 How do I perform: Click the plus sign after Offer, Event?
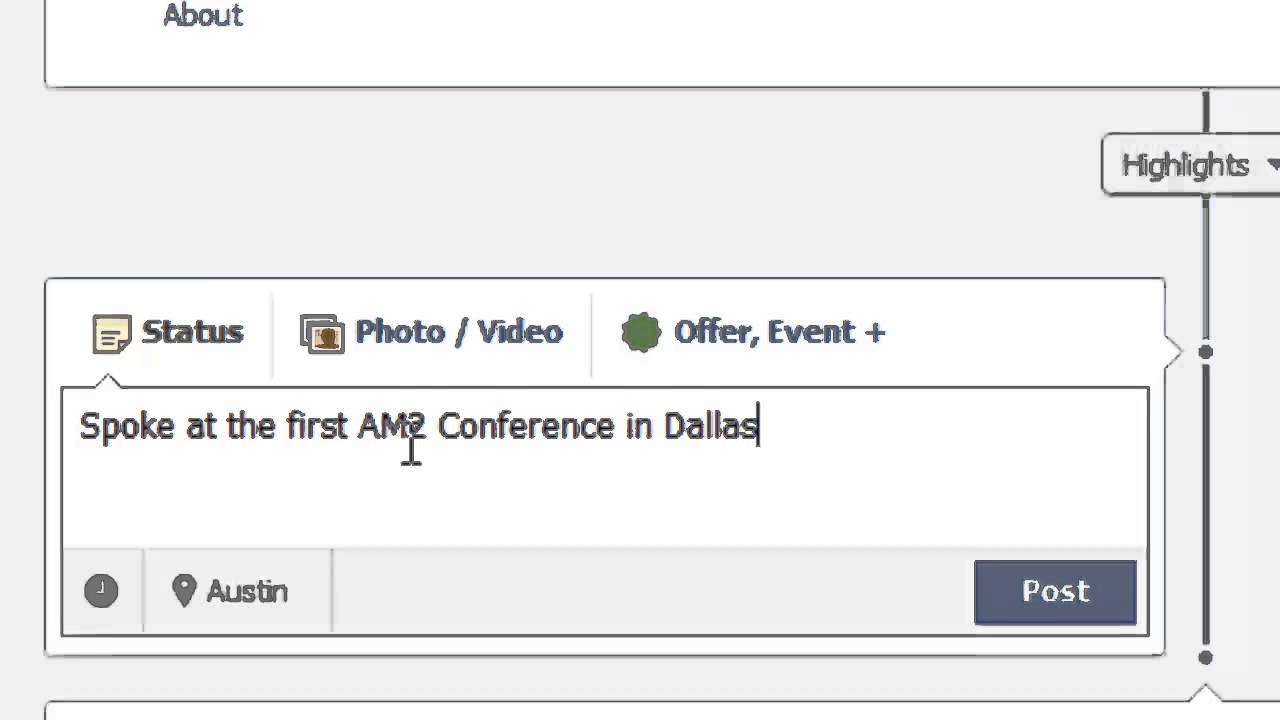tap(875, 332)
